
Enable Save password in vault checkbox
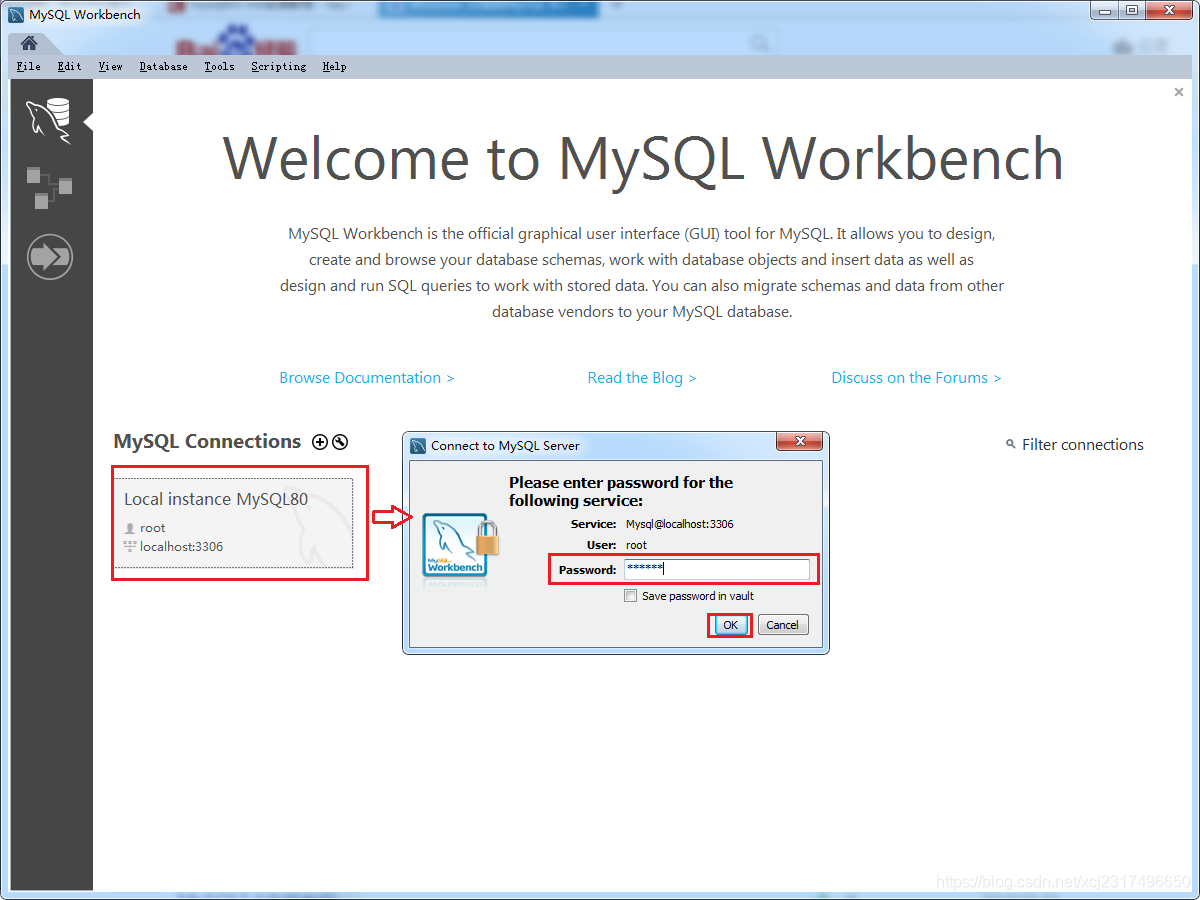pyautogui.click(x=630, y=596)
